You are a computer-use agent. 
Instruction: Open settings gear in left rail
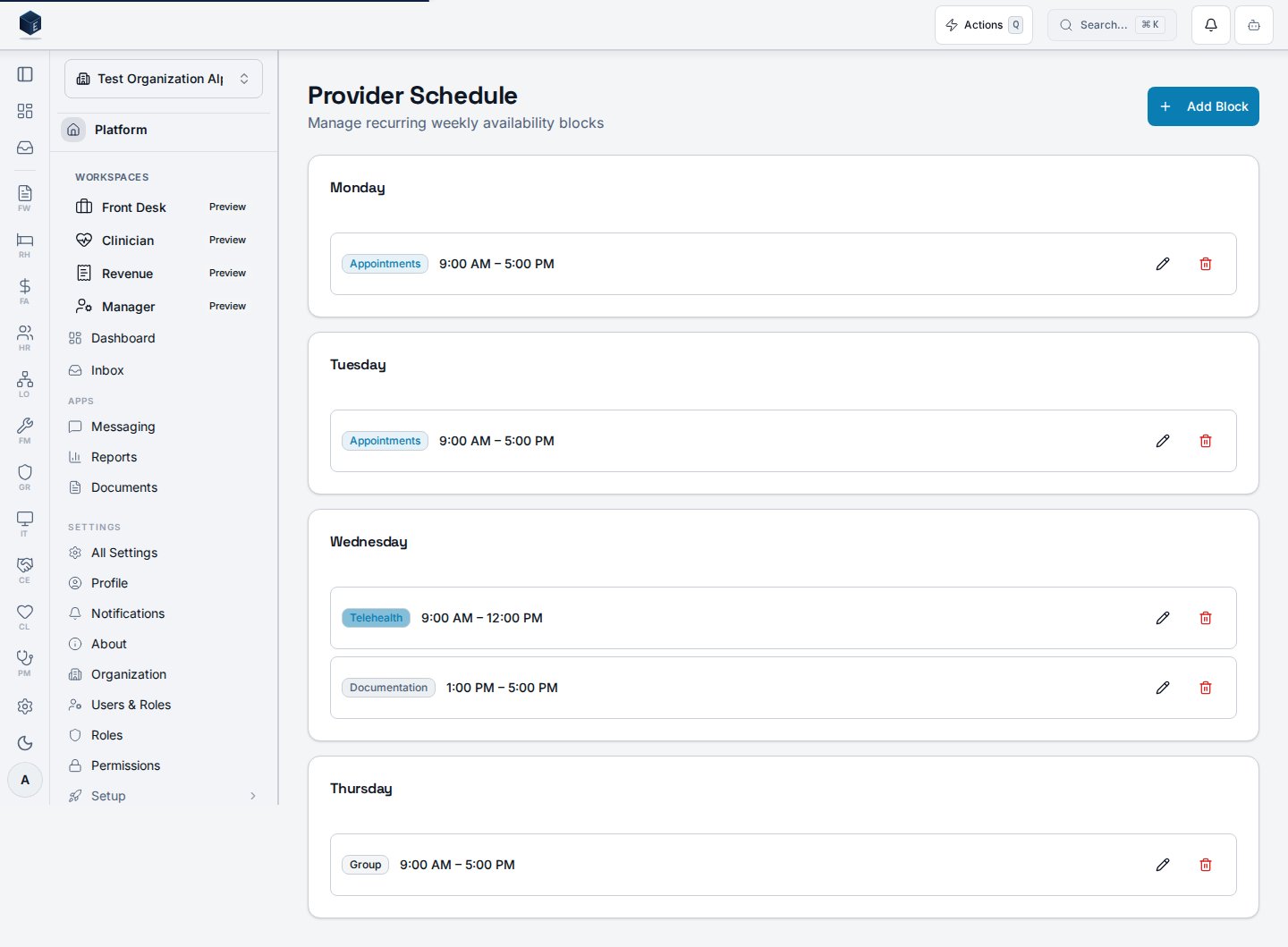coord(25,706)
